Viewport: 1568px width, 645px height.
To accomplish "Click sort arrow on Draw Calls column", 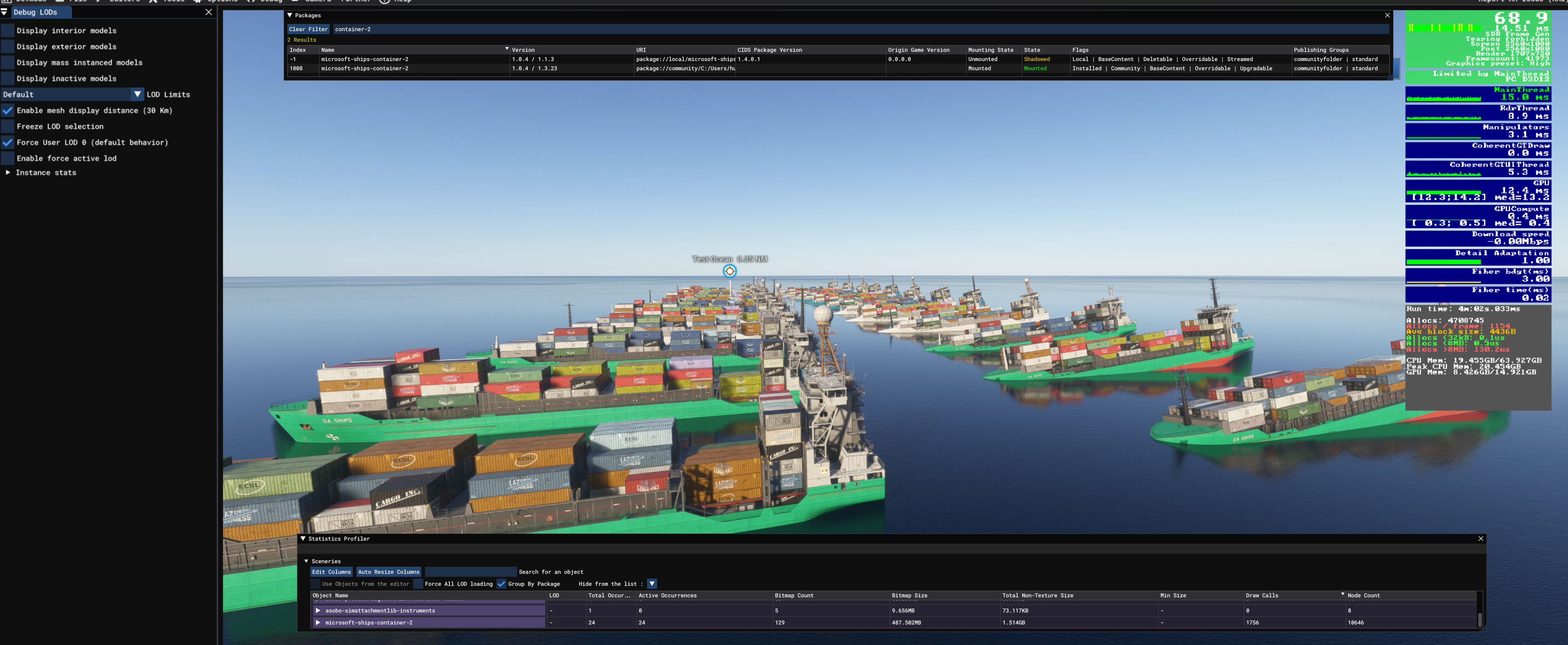I will pos(1342,594).
